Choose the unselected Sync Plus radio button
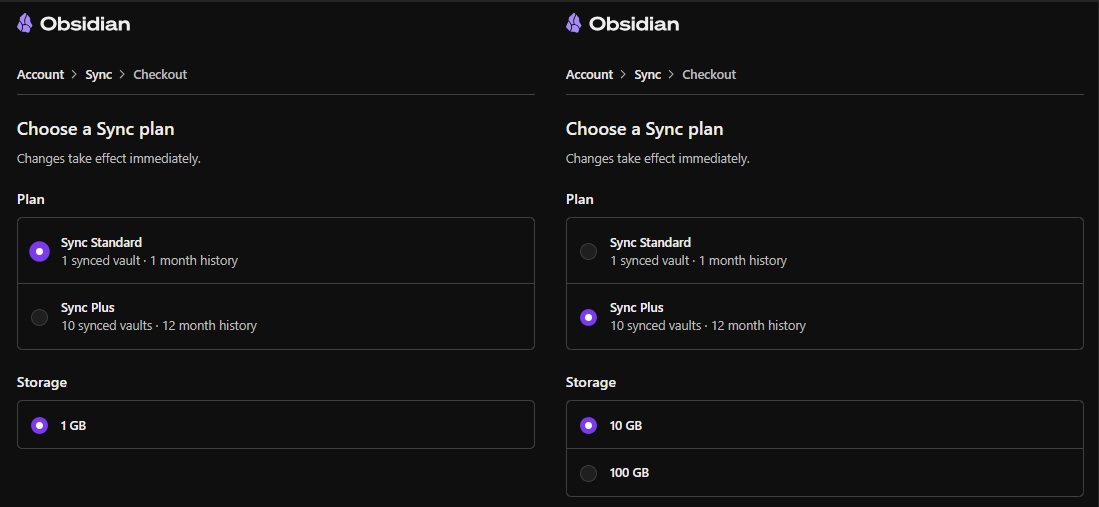Screen dimensions: 1099x507 [x=39, y=317]
